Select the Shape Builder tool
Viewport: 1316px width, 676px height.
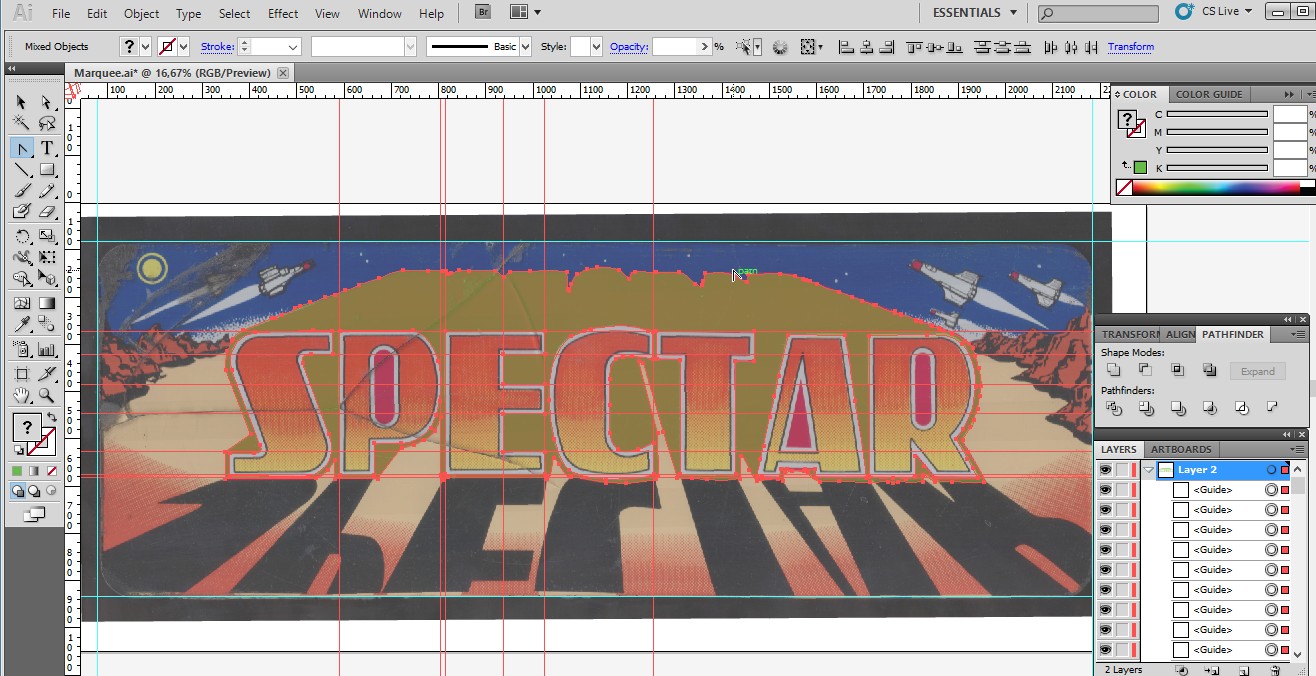tap(21, 279)
